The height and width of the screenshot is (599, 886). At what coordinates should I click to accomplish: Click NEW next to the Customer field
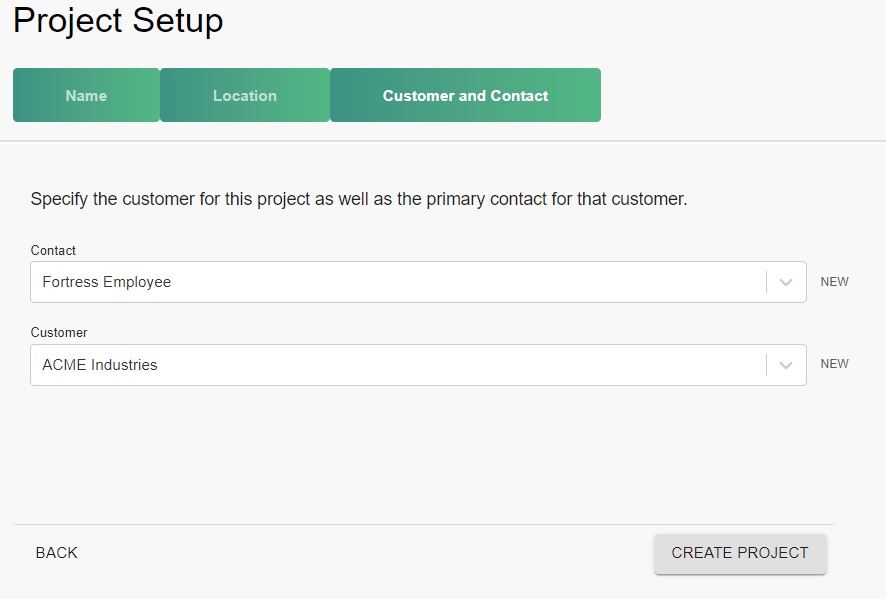[834, 364]
